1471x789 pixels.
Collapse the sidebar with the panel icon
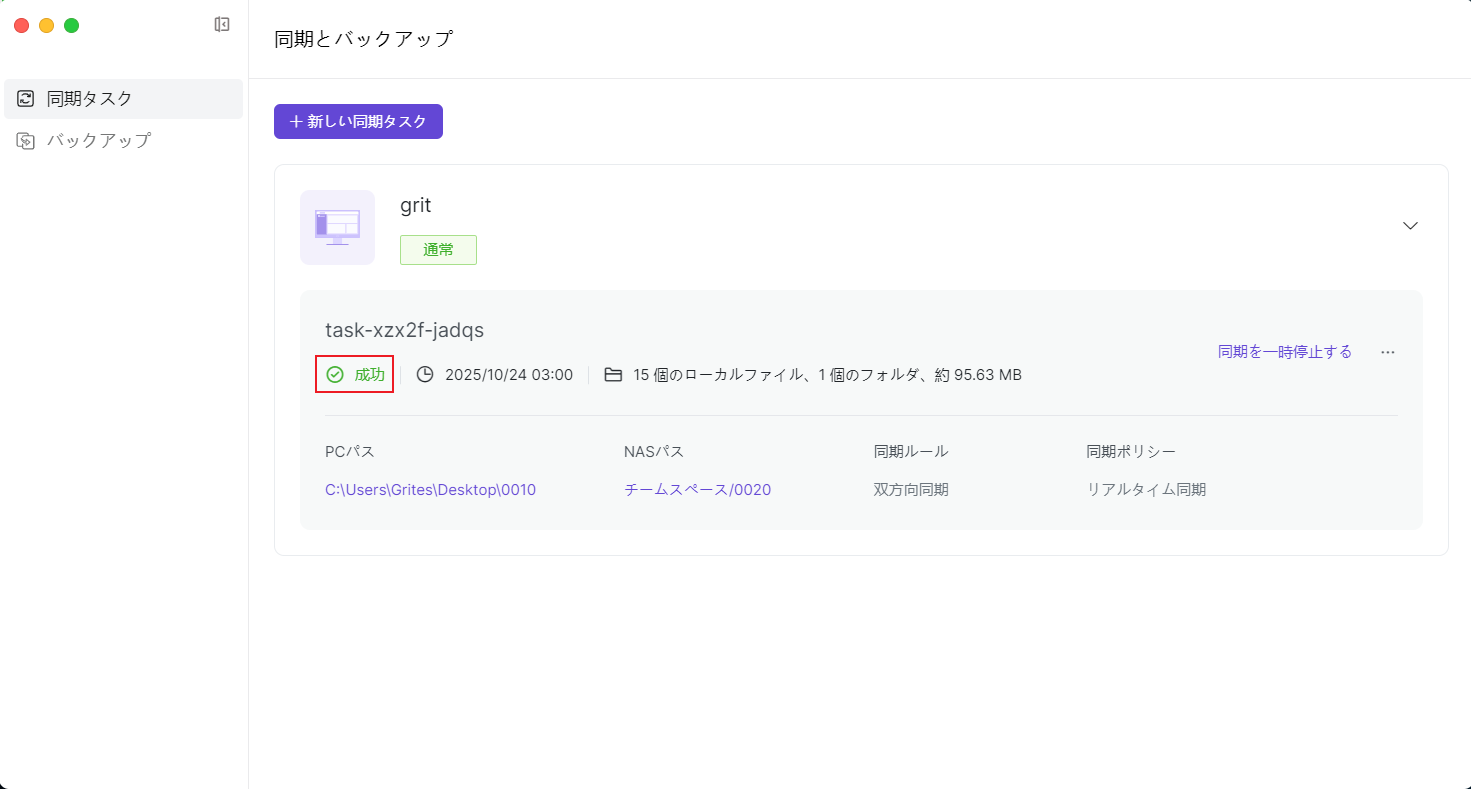point(222,25)
